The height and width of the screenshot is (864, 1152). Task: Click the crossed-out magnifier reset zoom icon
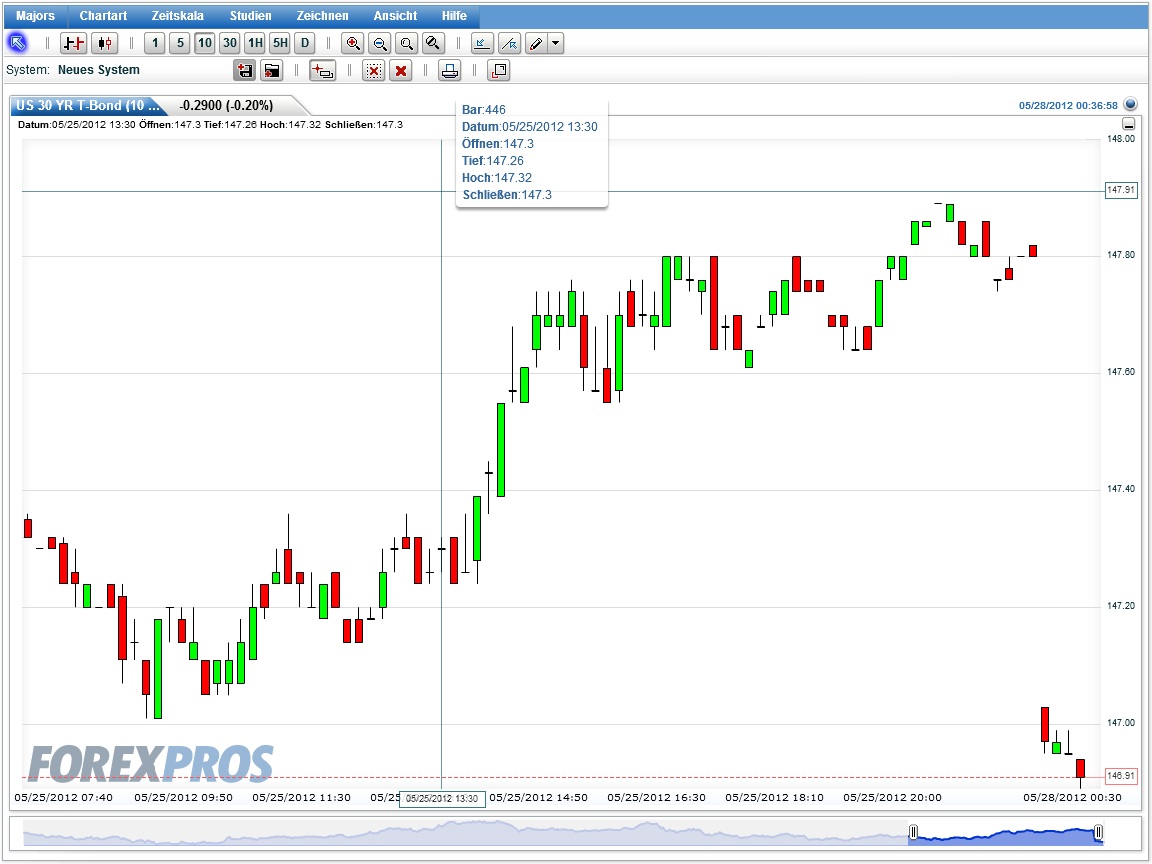click(433, 43)
